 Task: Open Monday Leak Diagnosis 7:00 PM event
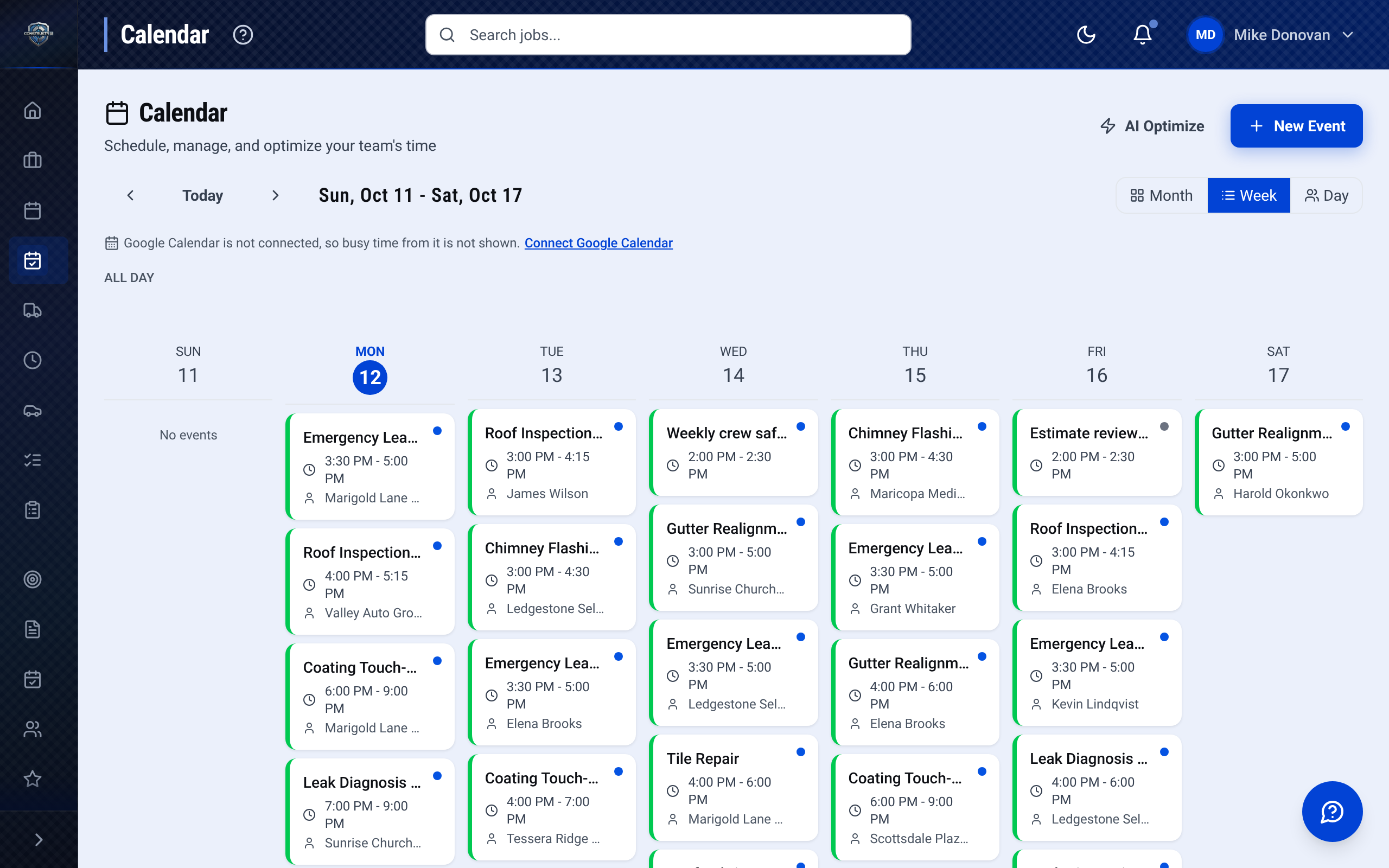371,812
